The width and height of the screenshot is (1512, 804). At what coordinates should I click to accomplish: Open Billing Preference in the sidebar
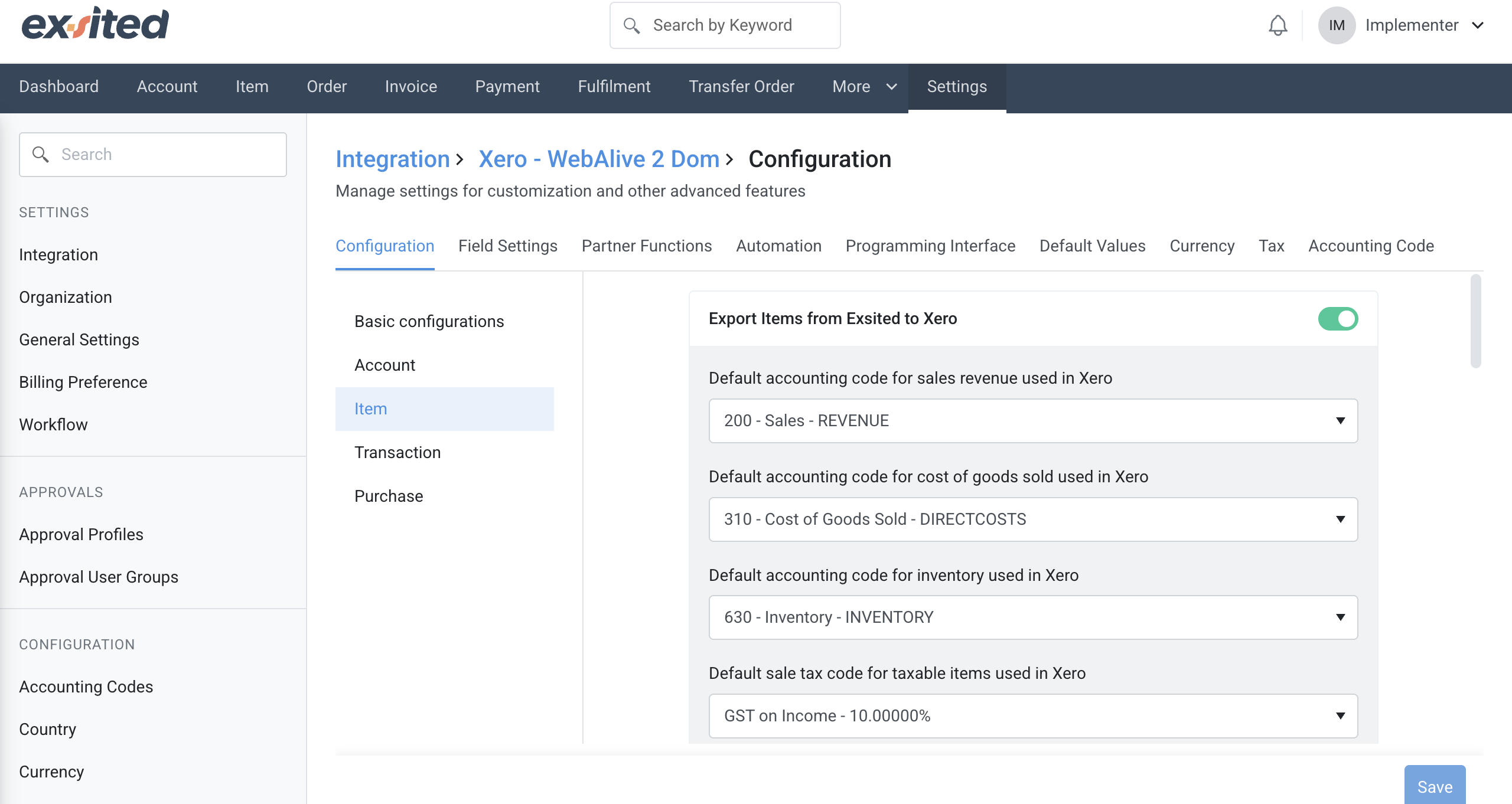click(x=83, y=383)
